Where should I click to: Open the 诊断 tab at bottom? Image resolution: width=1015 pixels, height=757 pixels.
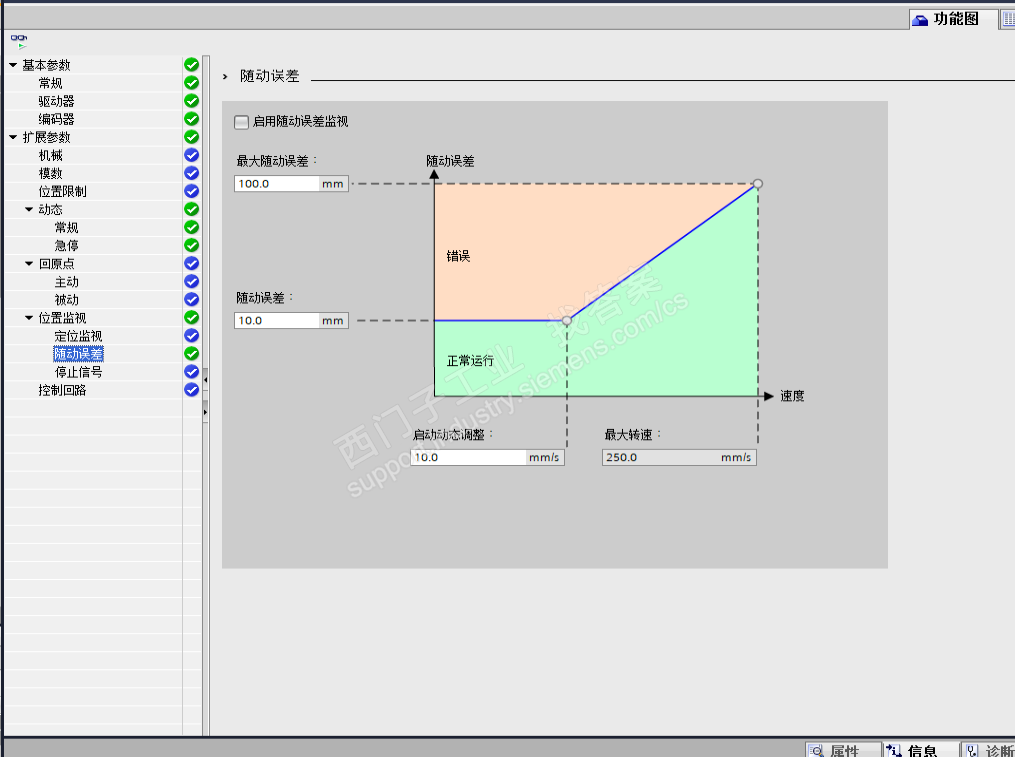[x=990, y=750]
